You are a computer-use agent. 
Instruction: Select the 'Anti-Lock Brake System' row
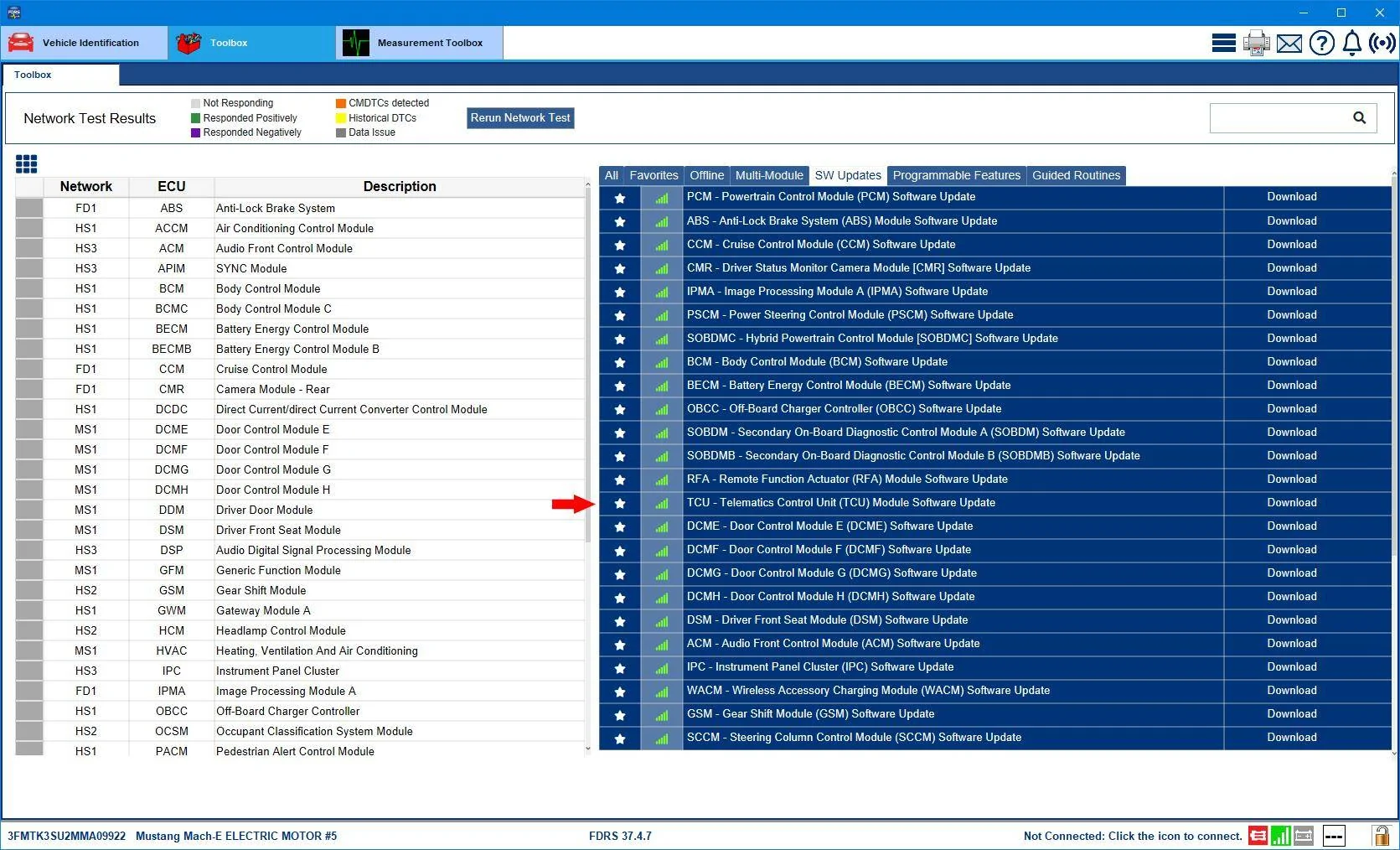[300, 209]
